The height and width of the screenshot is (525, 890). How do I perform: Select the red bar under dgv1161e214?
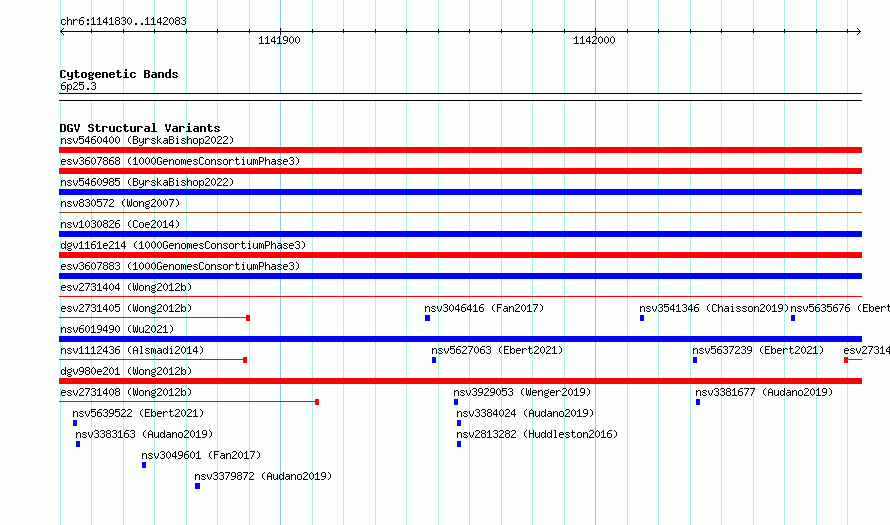pos(460,255)
